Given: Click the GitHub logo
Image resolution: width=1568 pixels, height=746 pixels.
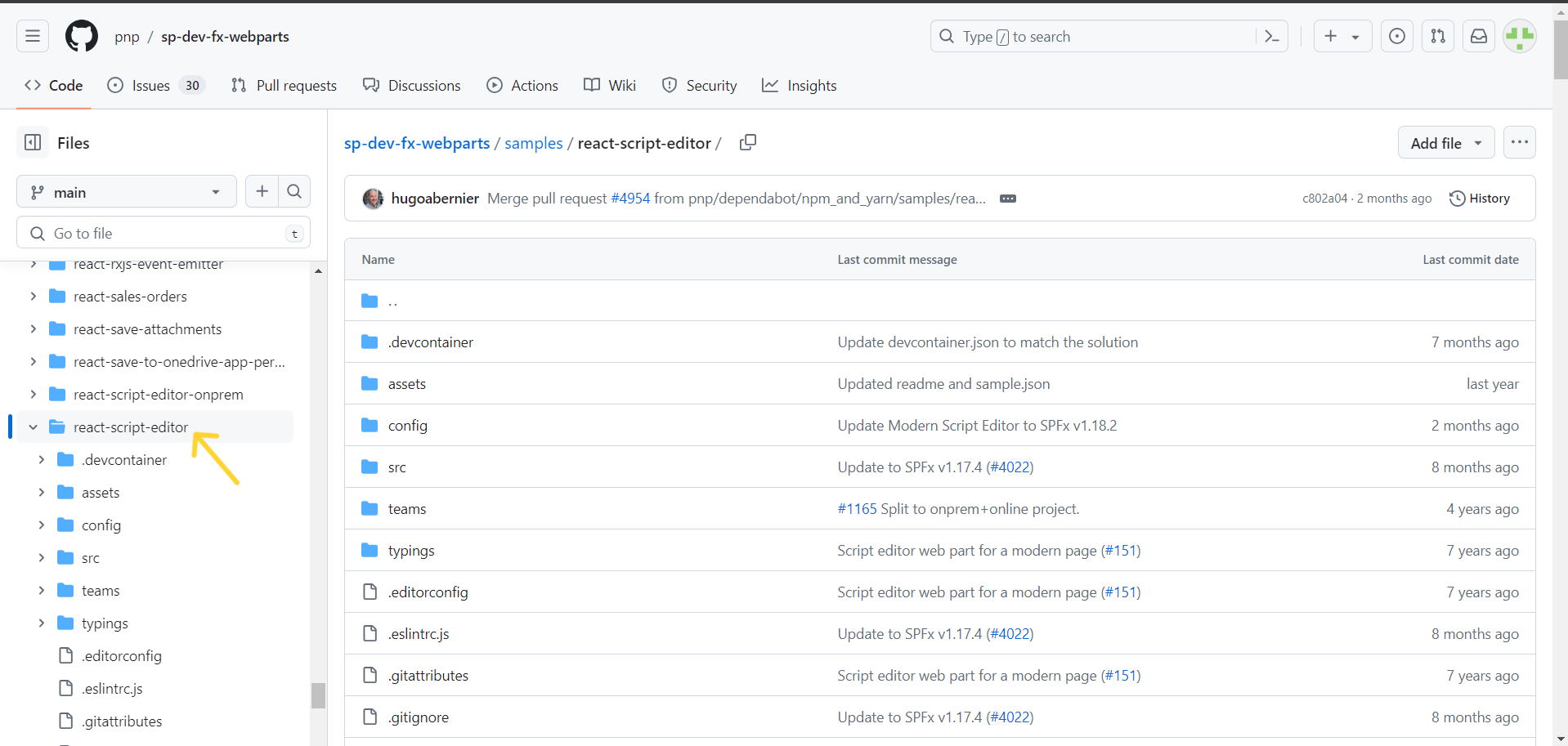Looking at the screenshot, I should pyautogui.click(x=81, y=36).
